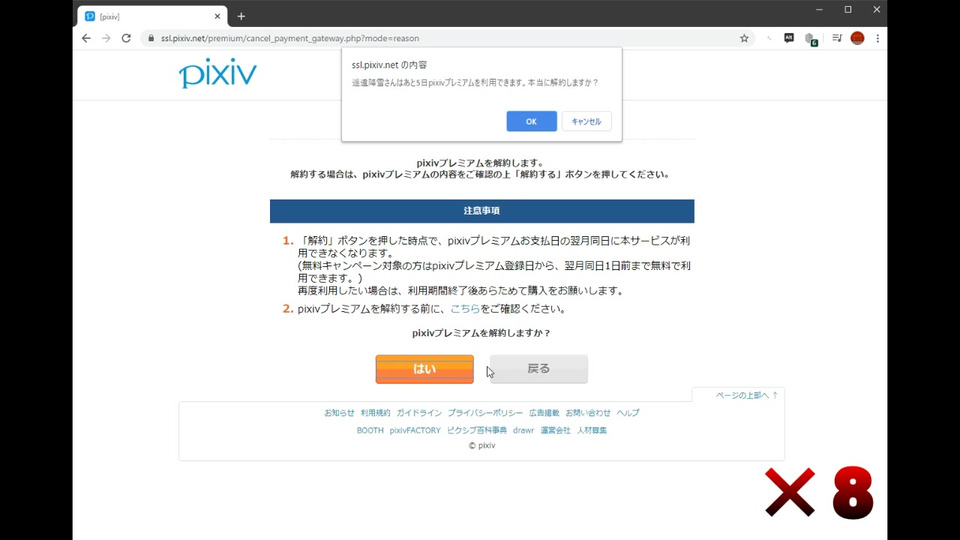
Task: Open the media control playlist icon
Action: click(837, 38)
